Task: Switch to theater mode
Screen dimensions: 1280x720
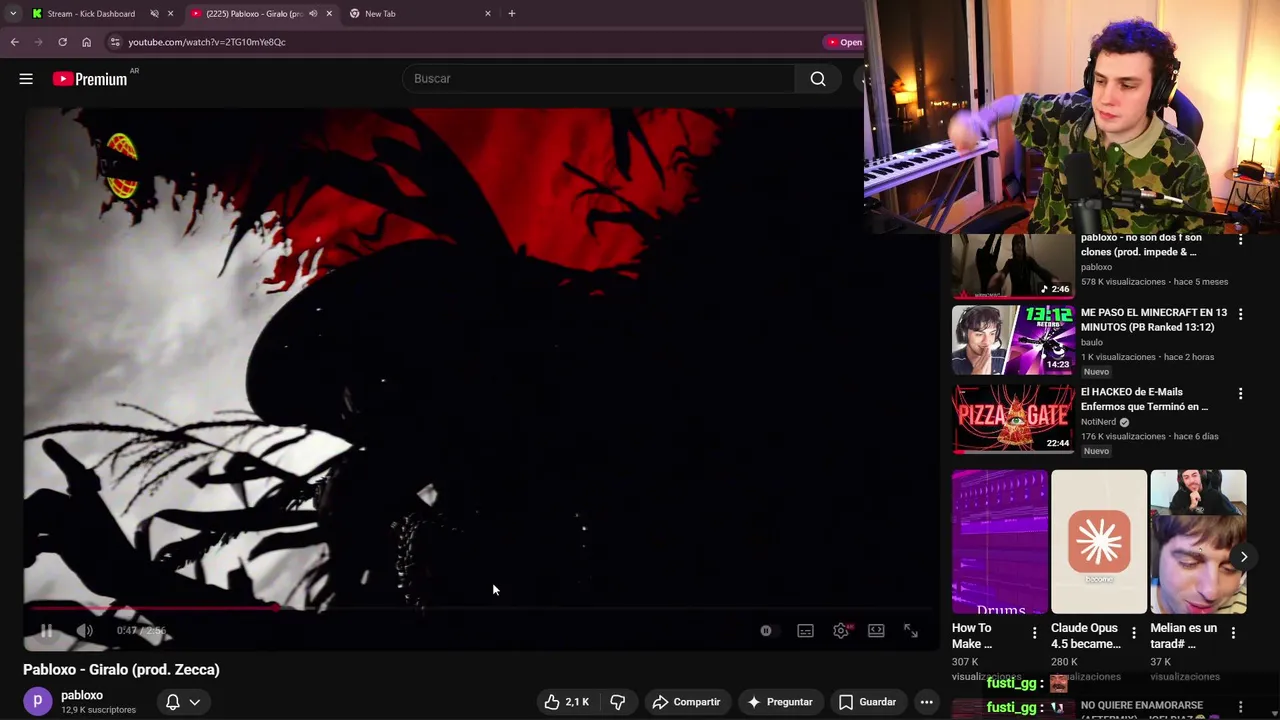Action: (876, 631)
